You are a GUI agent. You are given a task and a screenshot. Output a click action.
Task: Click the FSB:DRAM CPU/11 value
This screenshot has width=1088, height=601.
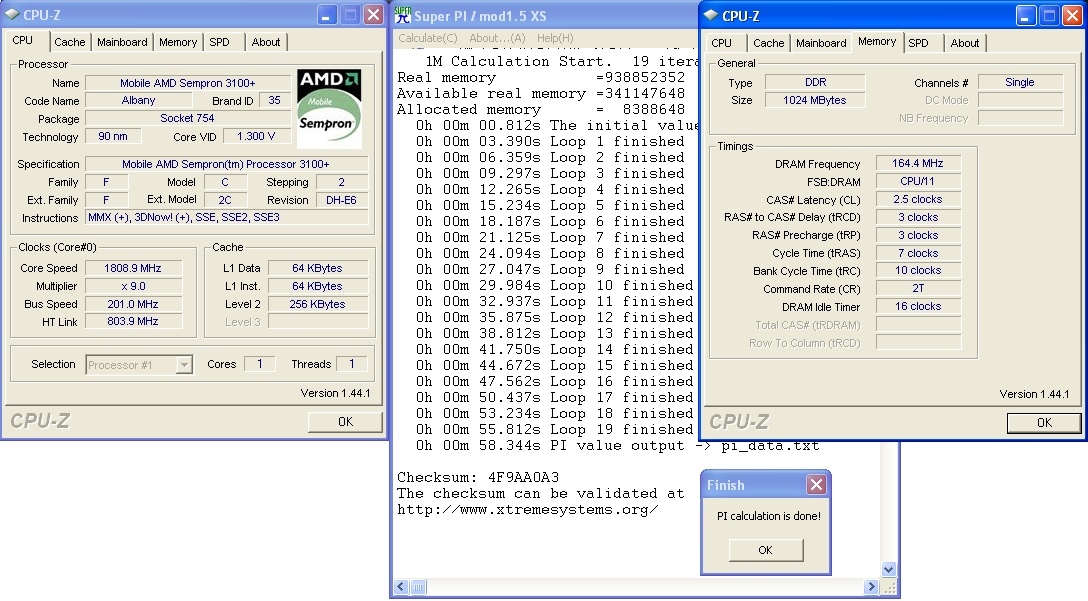917,182
